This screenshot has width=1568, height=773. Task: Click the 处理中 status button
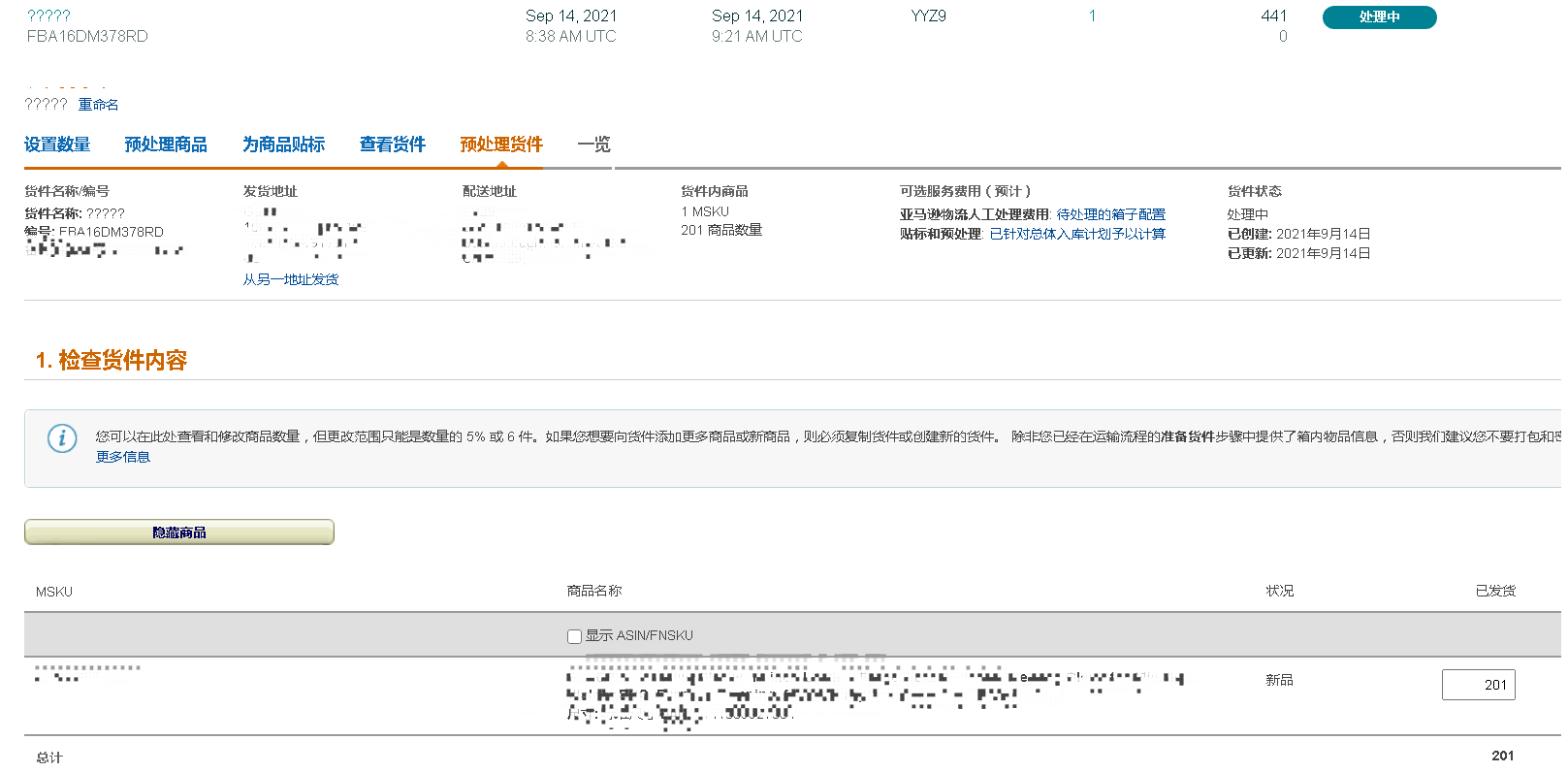pyautogui.click(x=1378, y=17)
